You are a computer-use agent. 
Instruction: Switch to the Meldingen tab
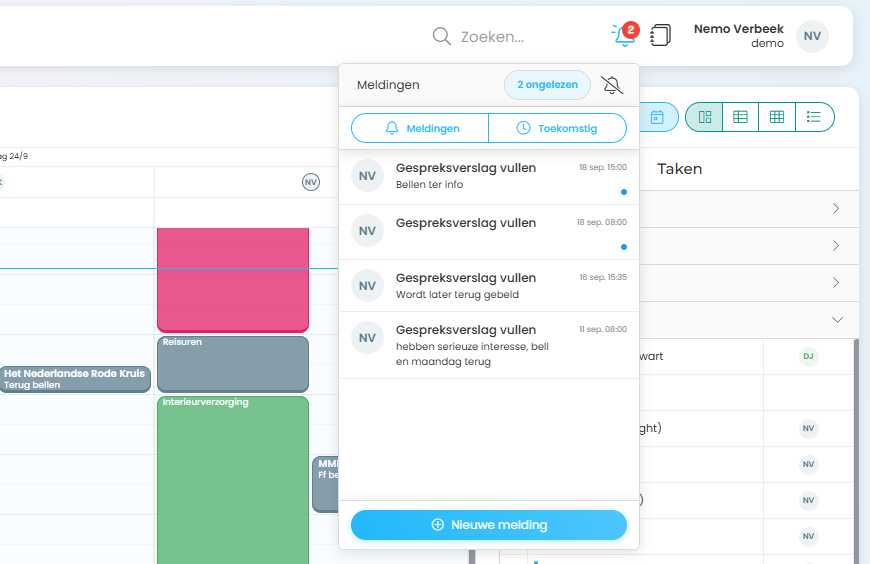tap(420, 129)
